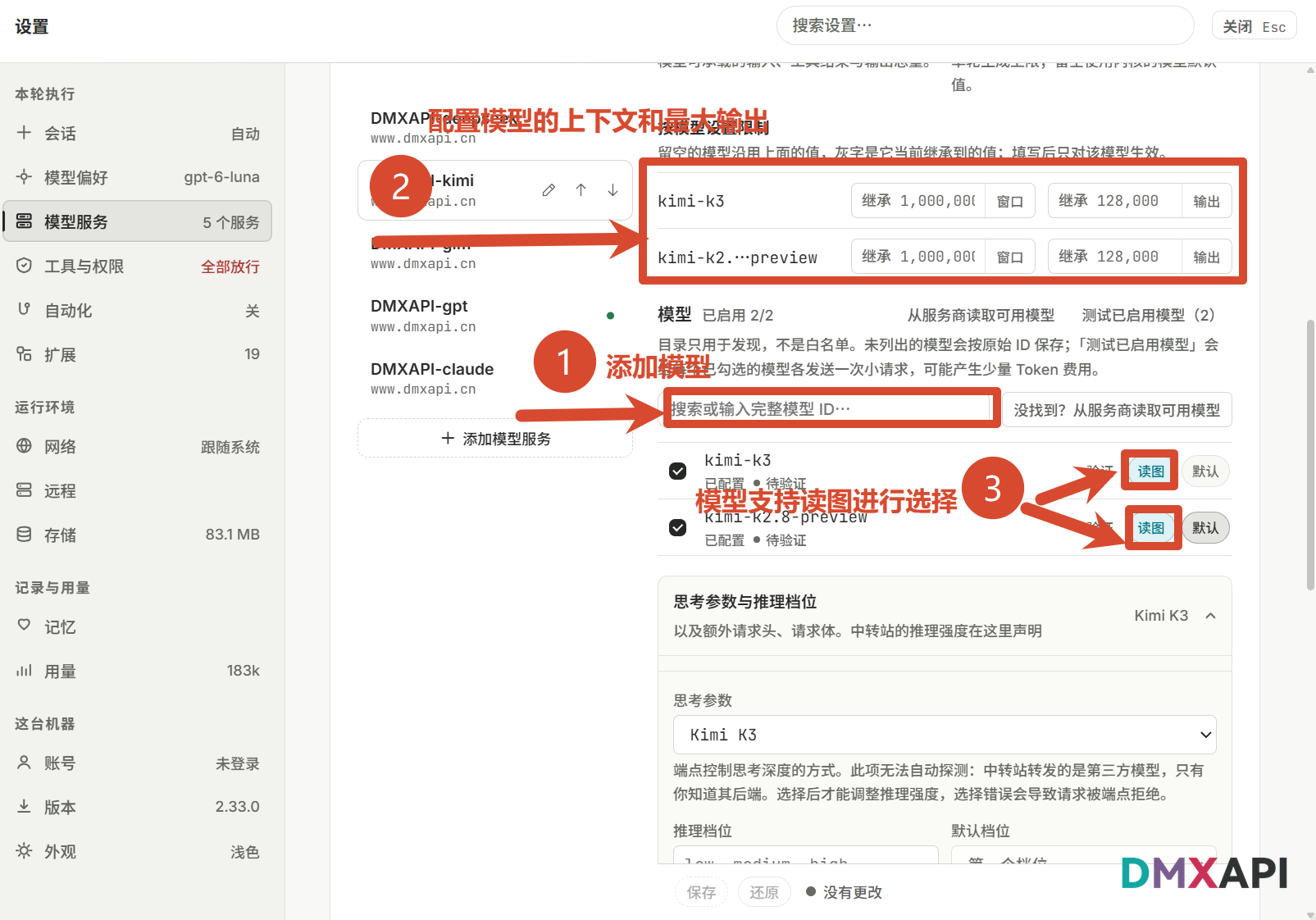Image resolution: width=1316 pixels, height=920 pixels.
Task: Open the 会话 settings section
Action: (138, 134)
